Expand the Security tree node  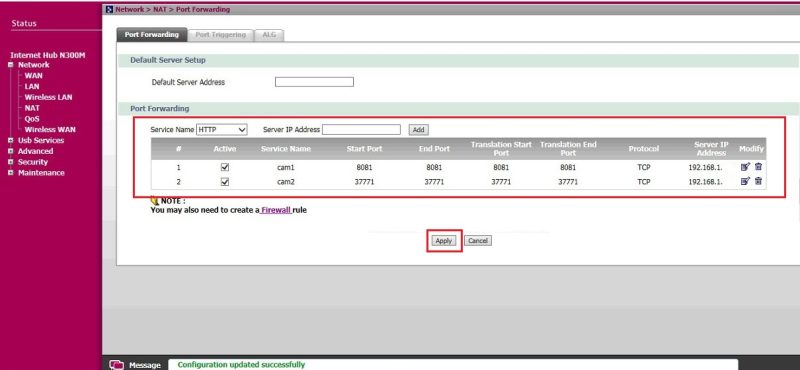click(x=10, y=162)
